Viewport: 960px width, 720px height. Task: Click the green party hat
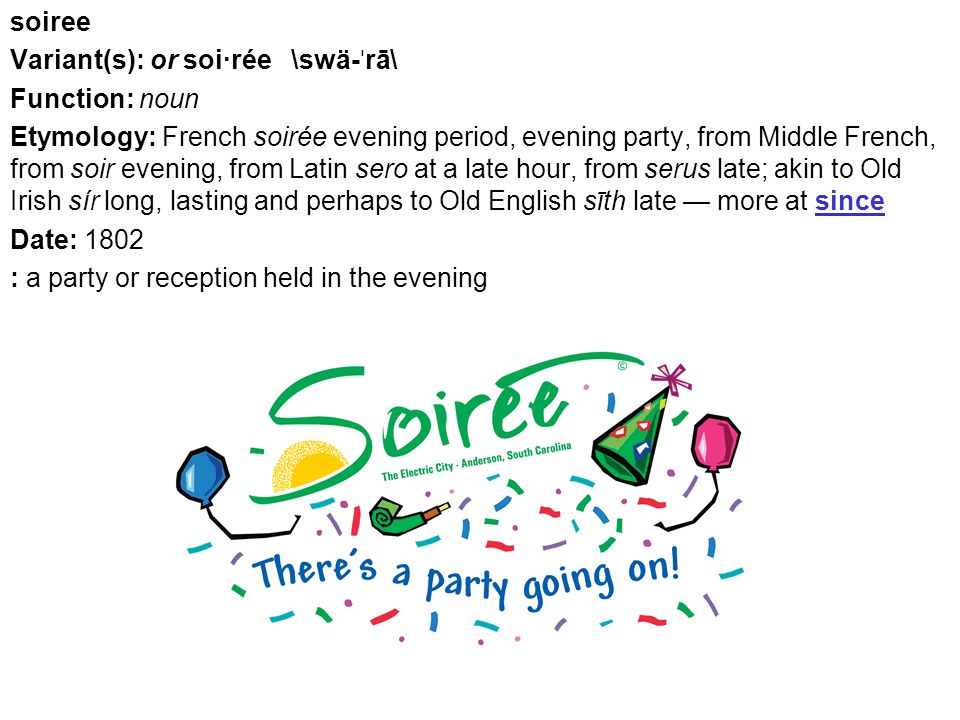[632, 438]
